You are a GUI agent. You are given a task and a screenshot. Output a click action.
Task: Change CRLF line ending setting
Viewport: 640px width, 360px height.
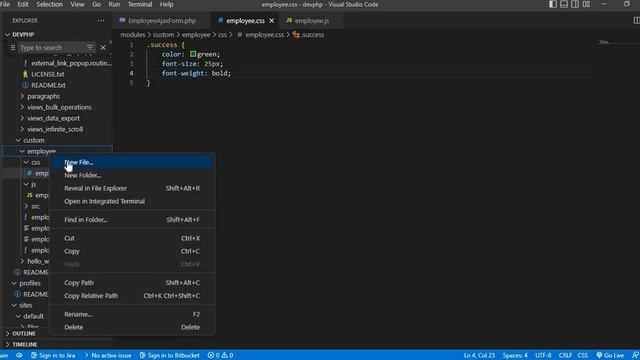[x=565, y=356]
